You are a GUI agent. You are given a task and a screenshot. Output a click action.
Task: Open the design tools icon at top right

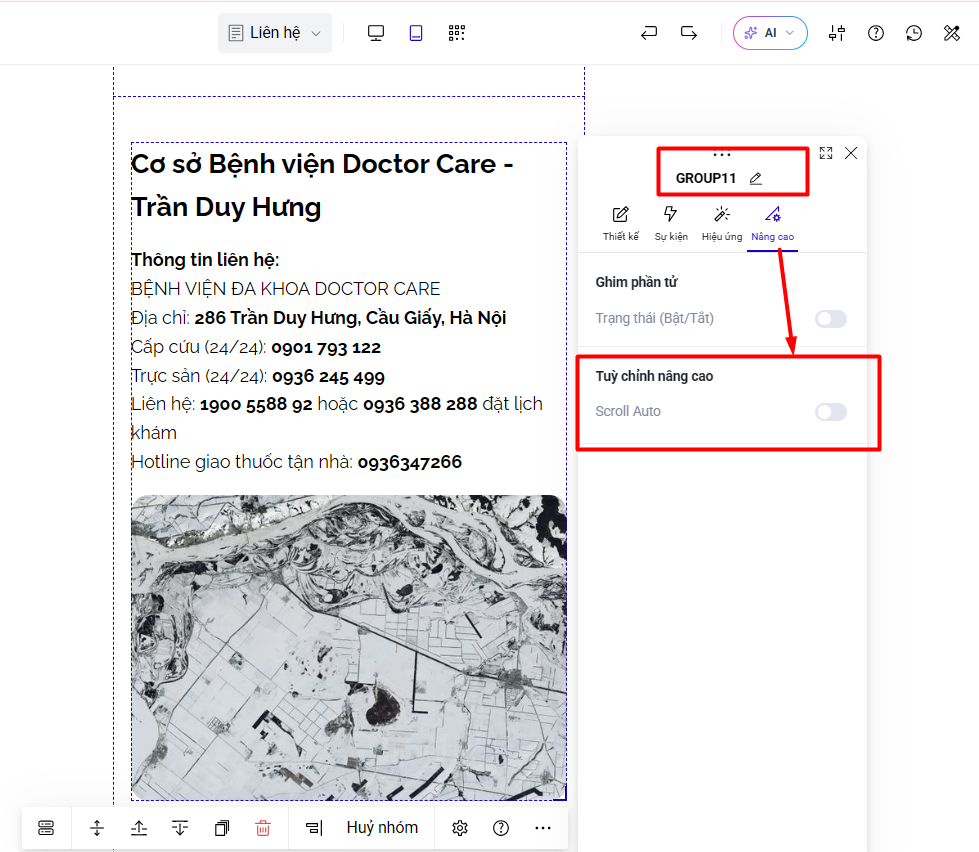pyautogui.click(x=952, y=33)
